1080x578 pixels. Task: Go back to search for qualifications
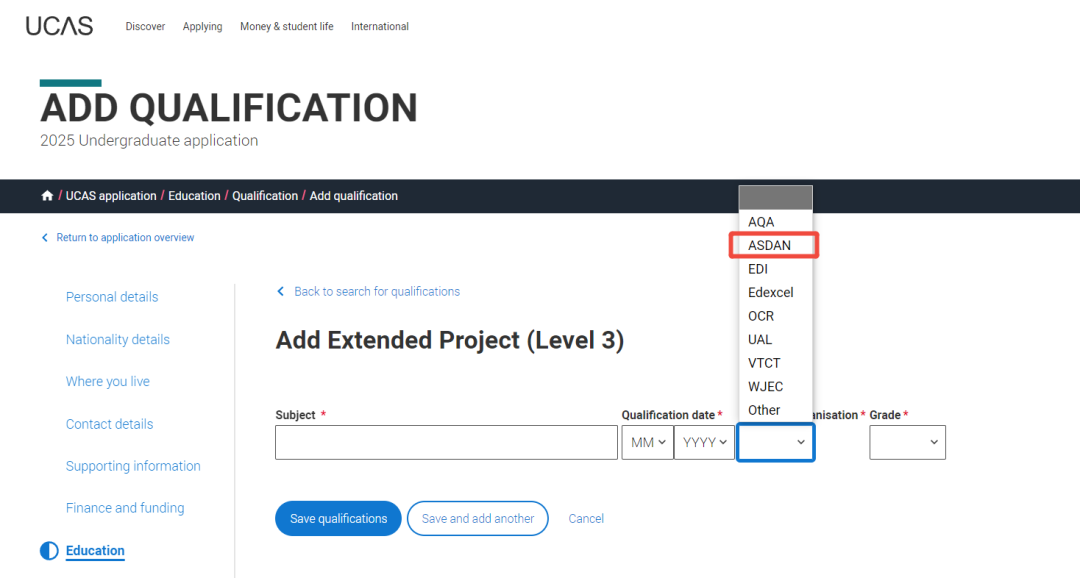376,292
